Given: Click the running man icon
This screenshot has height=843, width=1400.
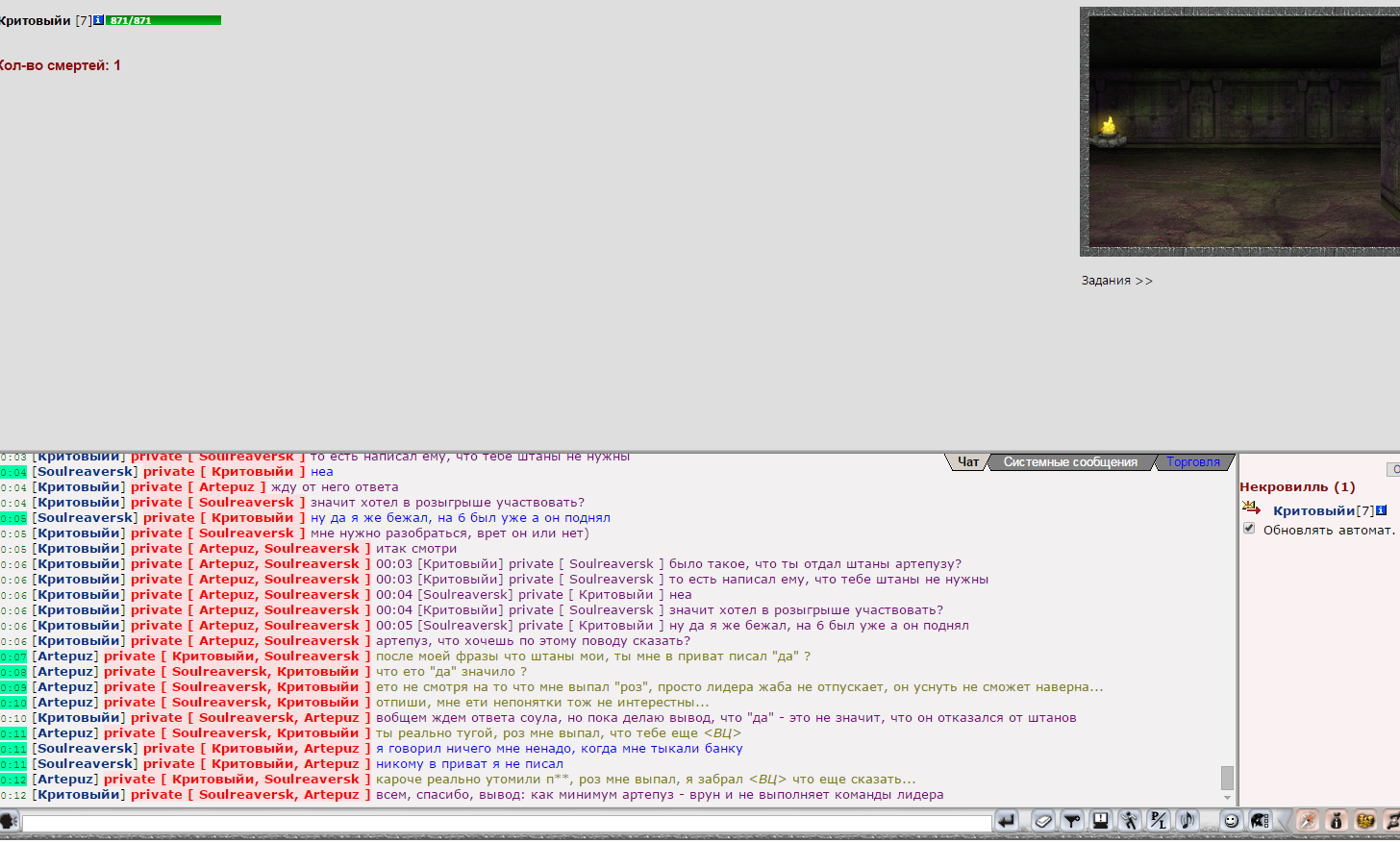Looking at the screenshot, I should coord(1130,821).
